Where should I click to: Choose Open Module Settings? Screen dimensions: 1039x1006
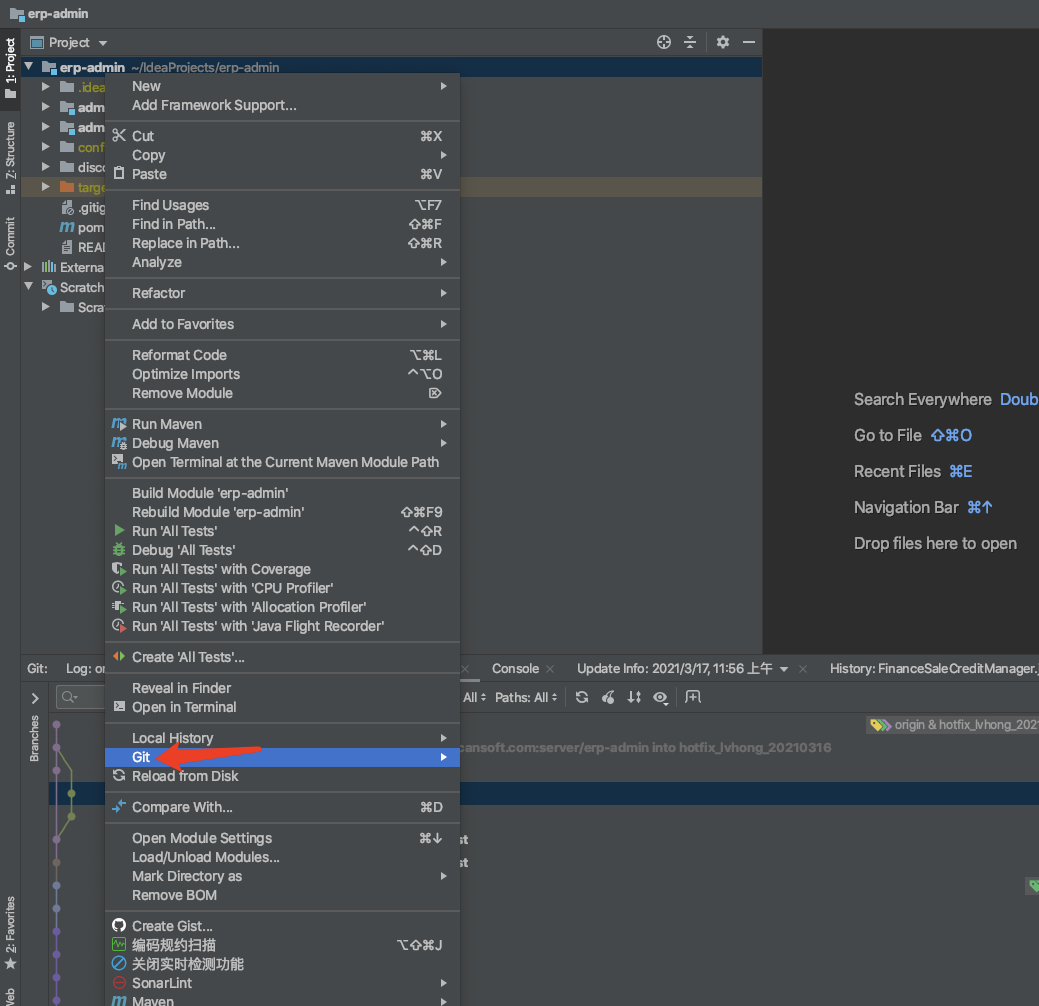(282, 838)
